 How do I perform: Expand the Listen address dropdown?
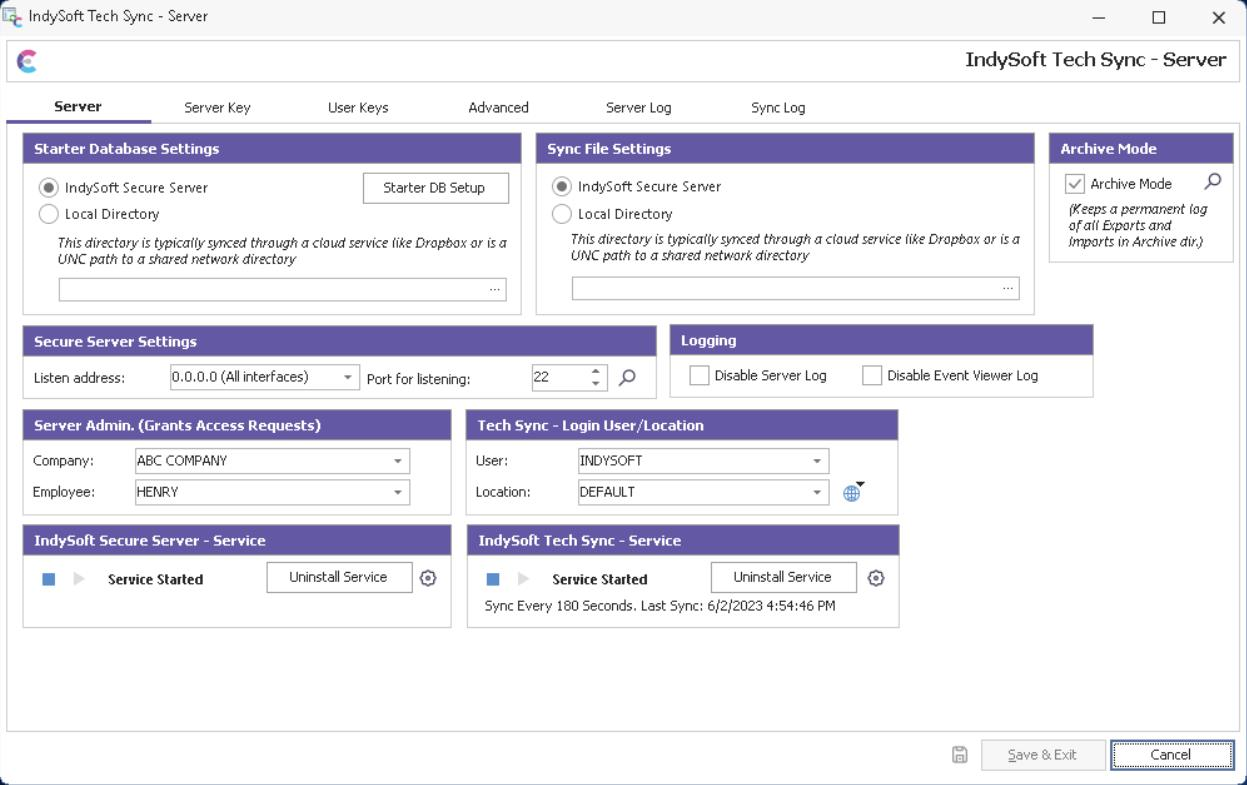tap(348, 377)
